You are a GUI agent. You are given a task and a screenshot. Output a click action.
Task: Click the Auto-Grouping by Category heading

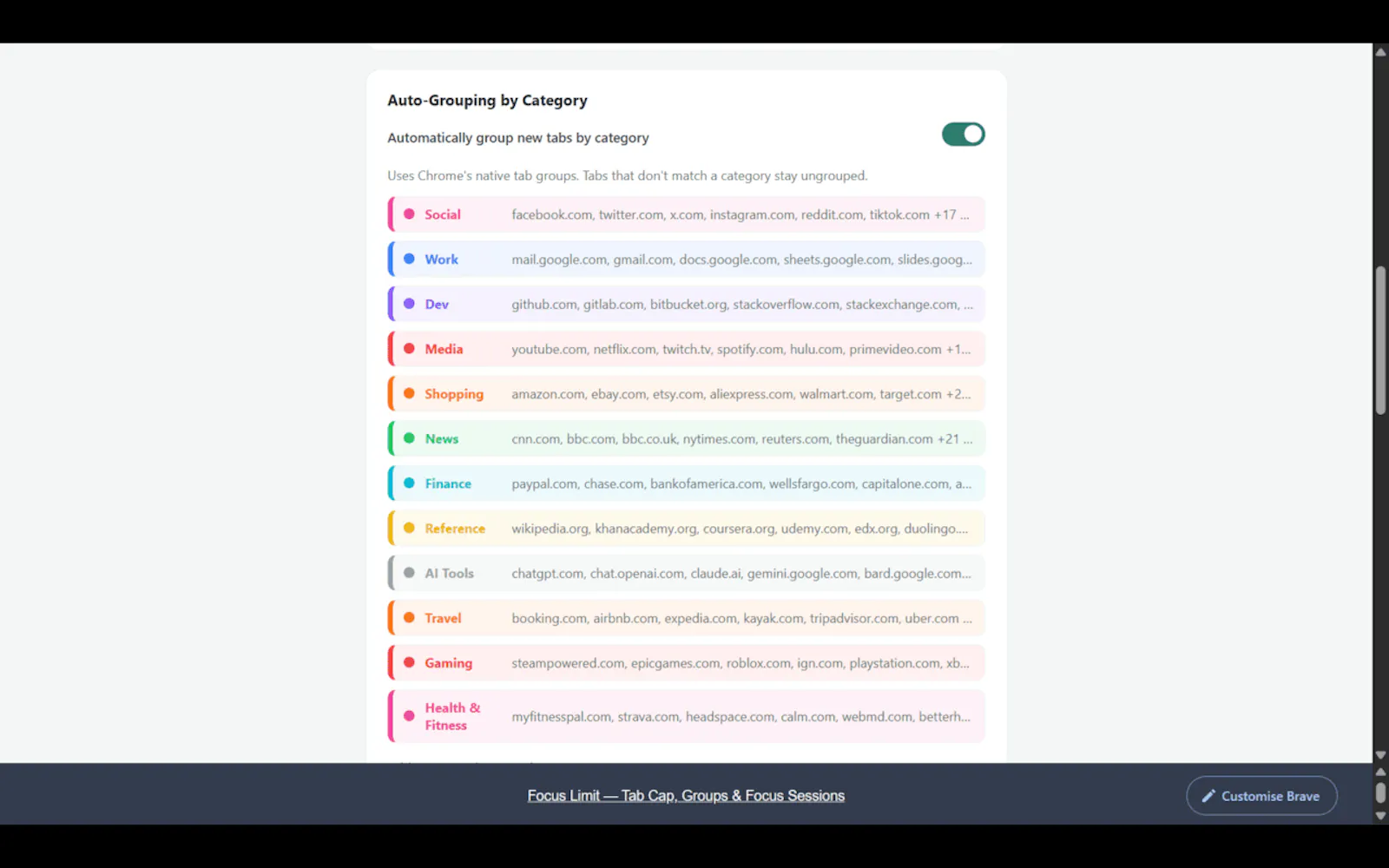click(487, 101)
